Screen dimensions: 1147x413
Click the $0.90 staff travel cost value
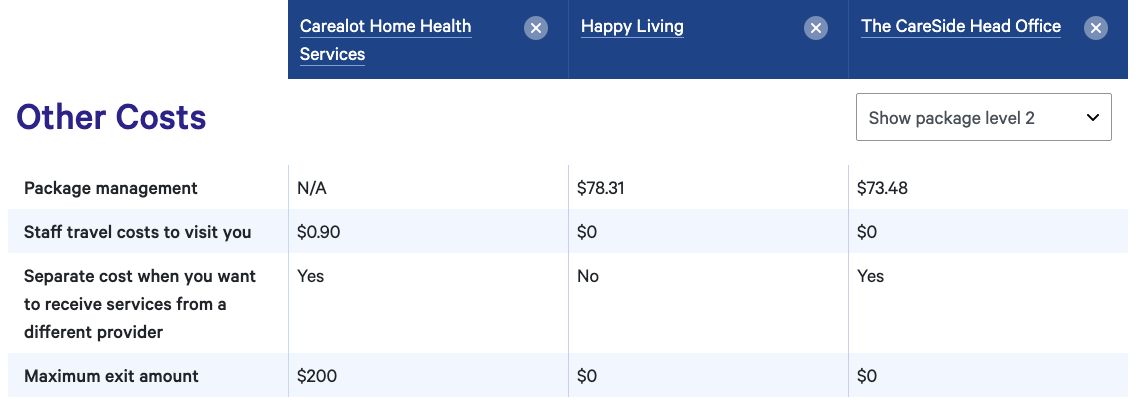coord(318,232)
